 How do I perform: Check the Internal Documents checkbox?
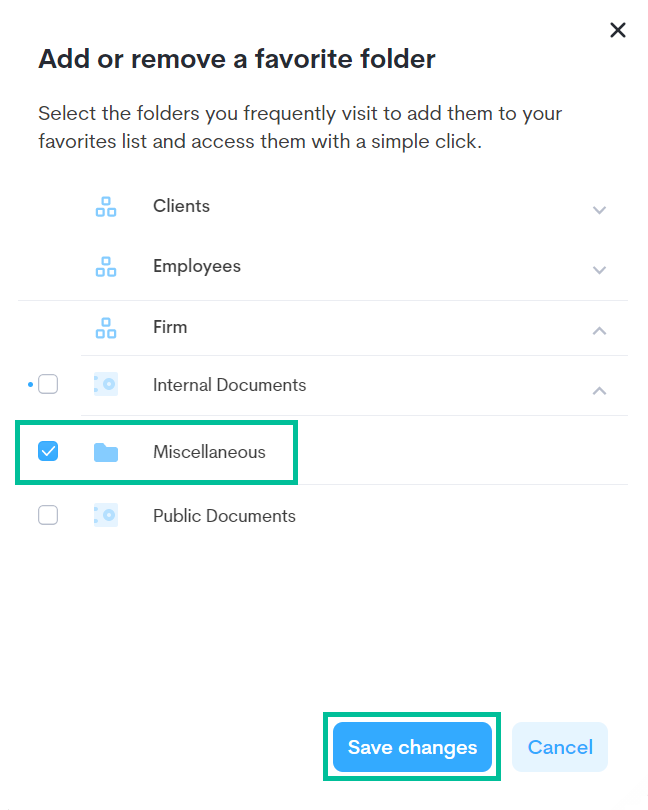tap(48, 385)
